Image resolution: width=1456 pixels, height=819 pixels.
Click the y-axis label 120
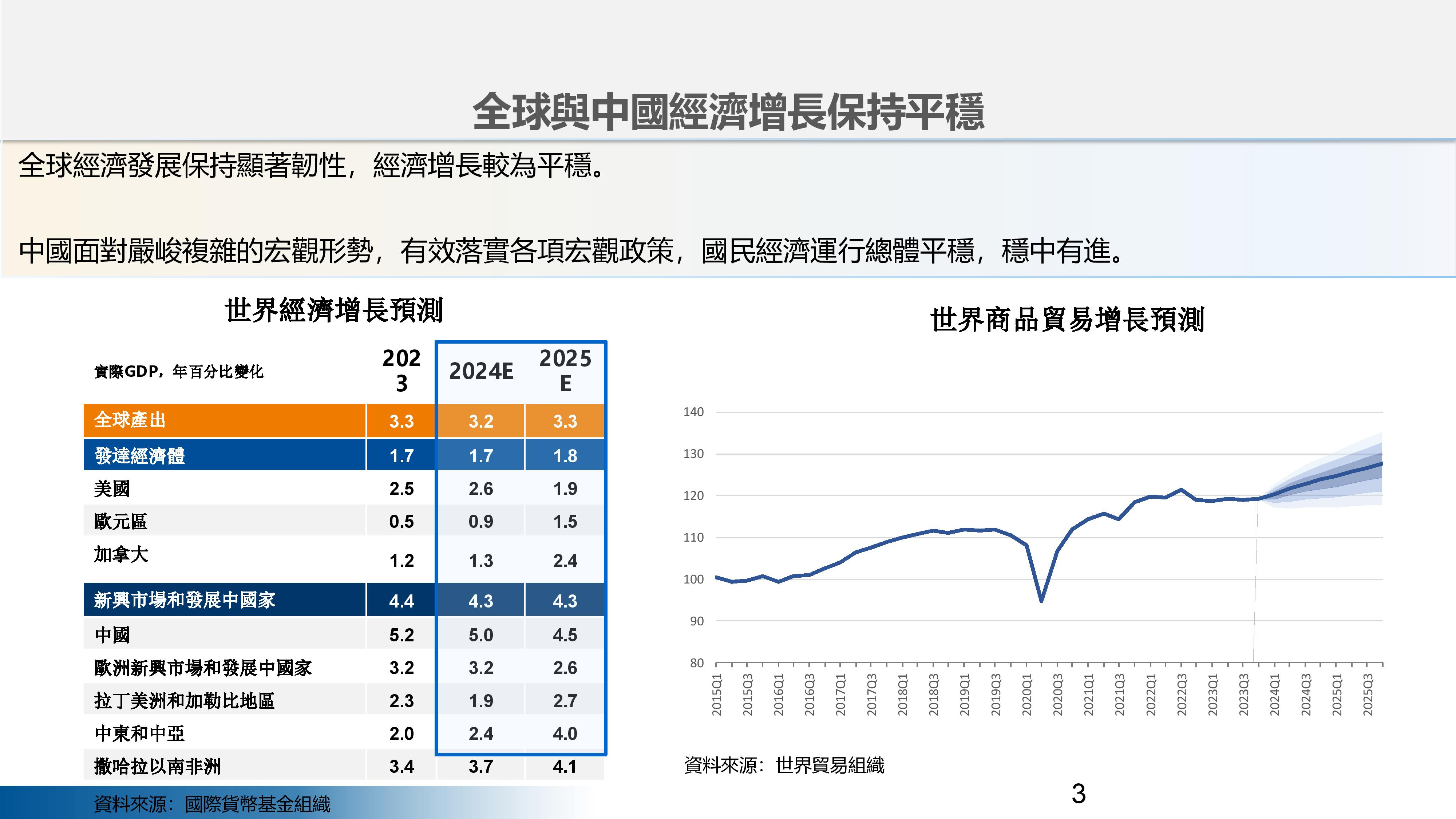[693, 496]
